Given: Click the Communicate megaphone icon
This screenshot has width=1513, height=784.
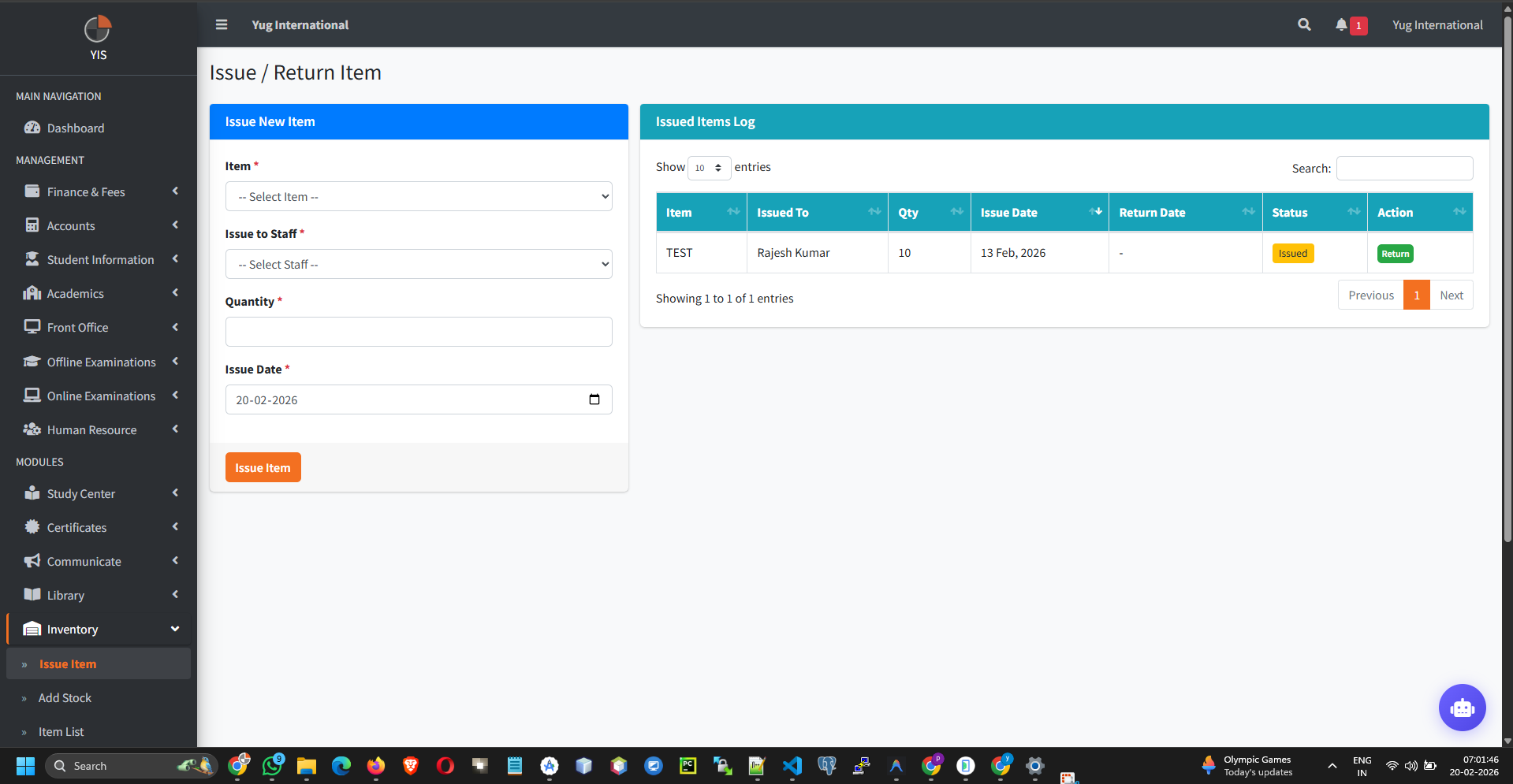Looking at the screenshot, I should (x=32, y=561).
